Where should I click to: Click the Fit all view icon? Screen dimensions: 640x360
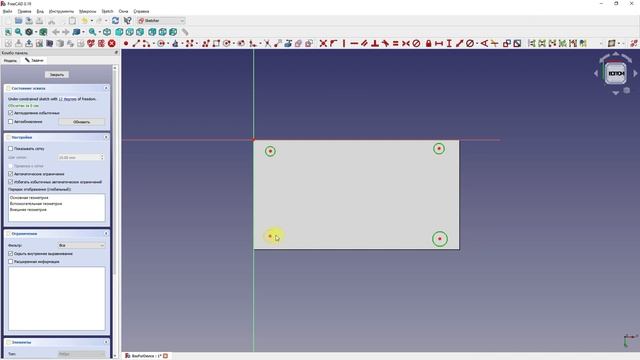coord(8,32)
